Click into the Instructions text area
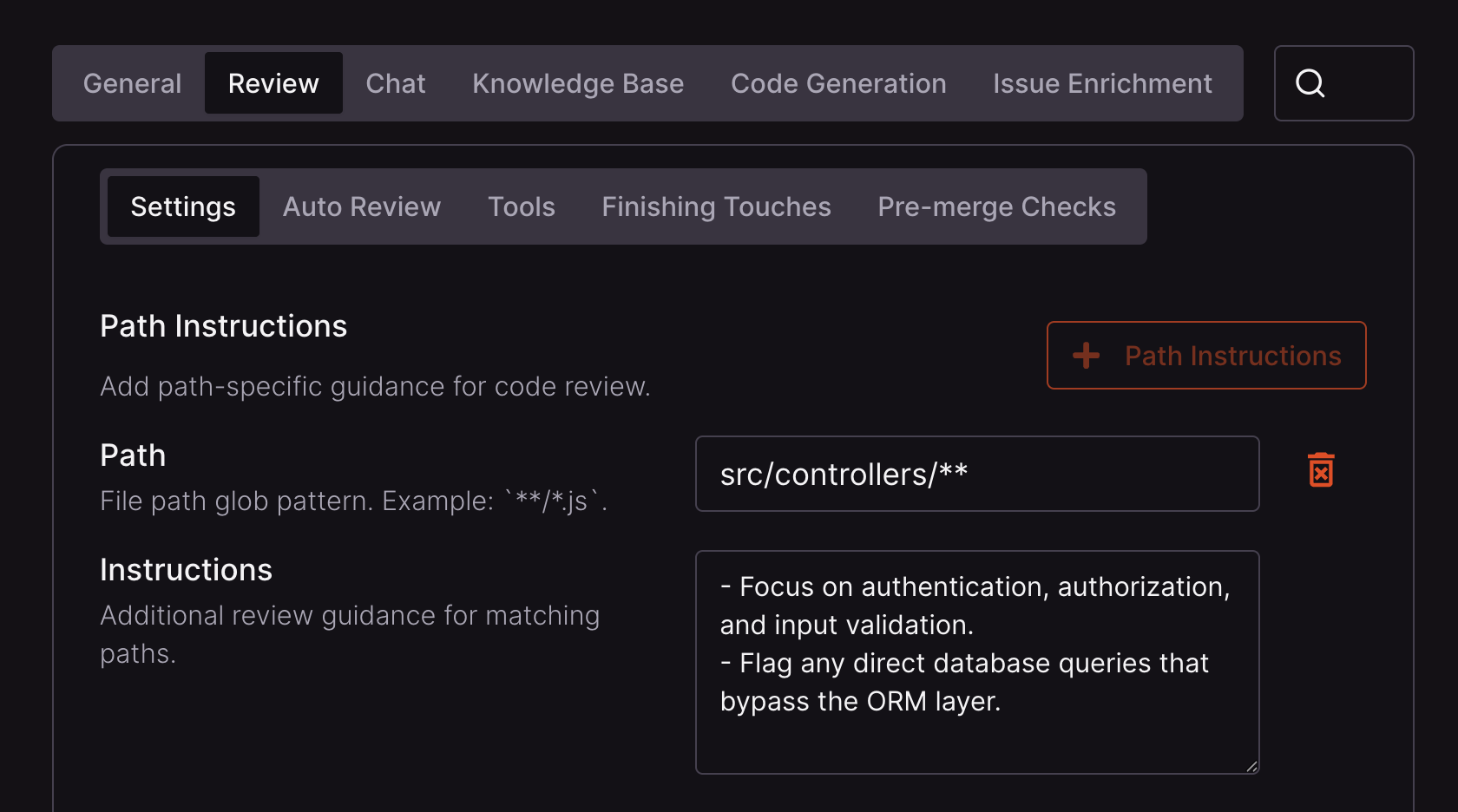This screenshot has height=812, width=1458. [x=977, y=662]
